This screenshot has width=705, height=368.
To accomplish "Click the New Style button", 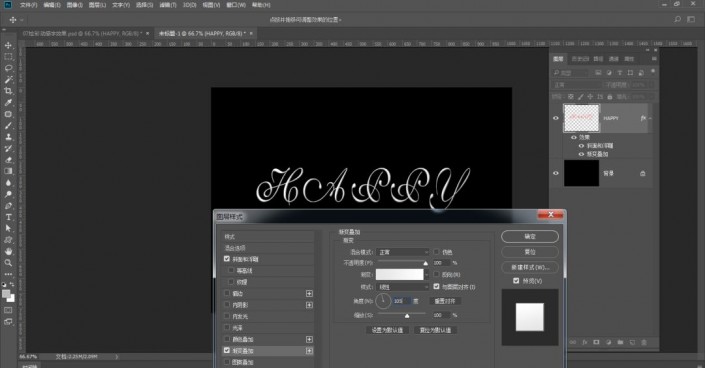I will (530, 267).
